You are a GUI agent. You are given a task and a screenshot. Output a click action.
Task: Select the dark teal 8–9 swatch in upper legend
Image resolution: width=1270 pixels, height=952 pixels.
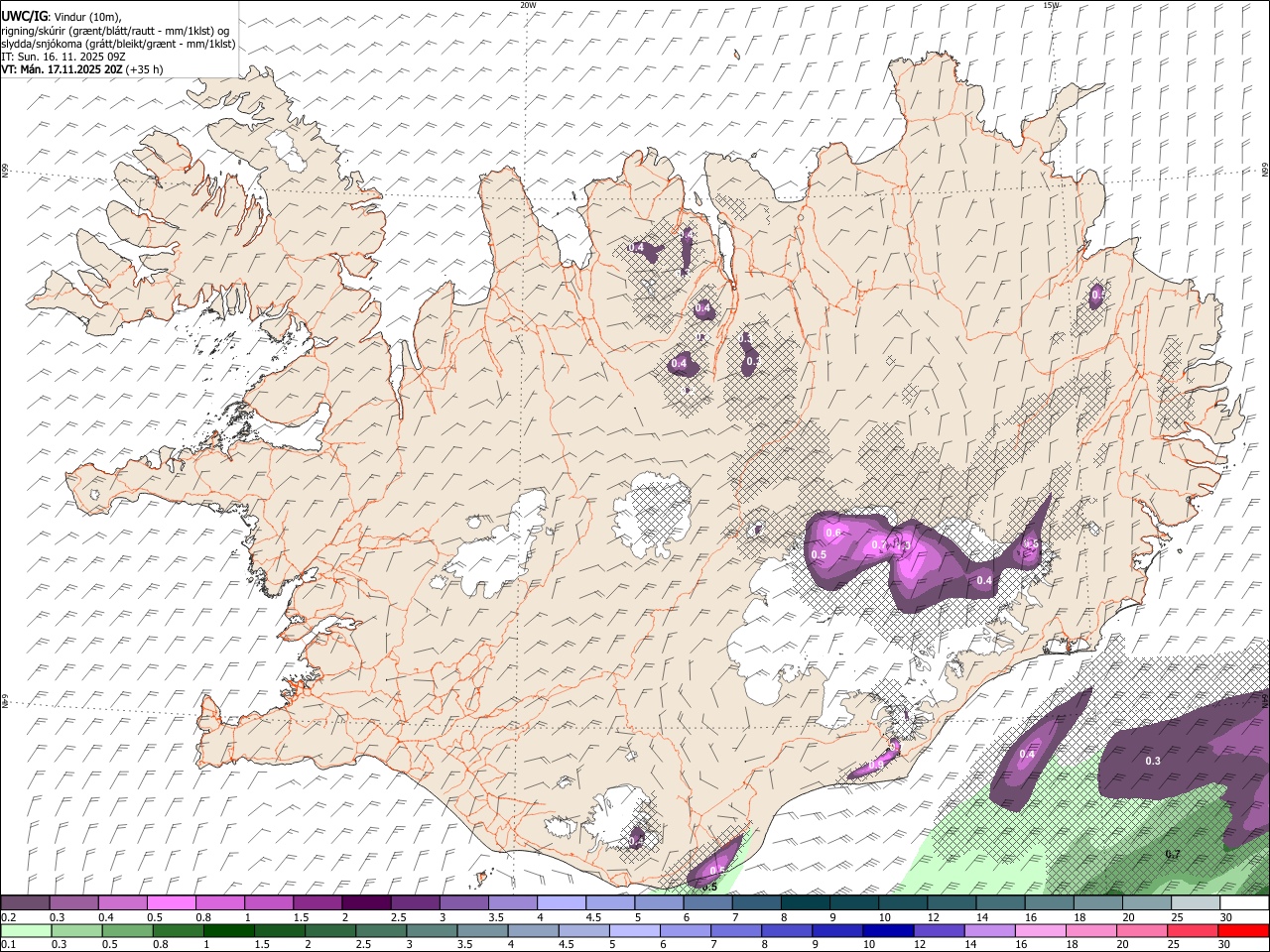coord(806,903)
